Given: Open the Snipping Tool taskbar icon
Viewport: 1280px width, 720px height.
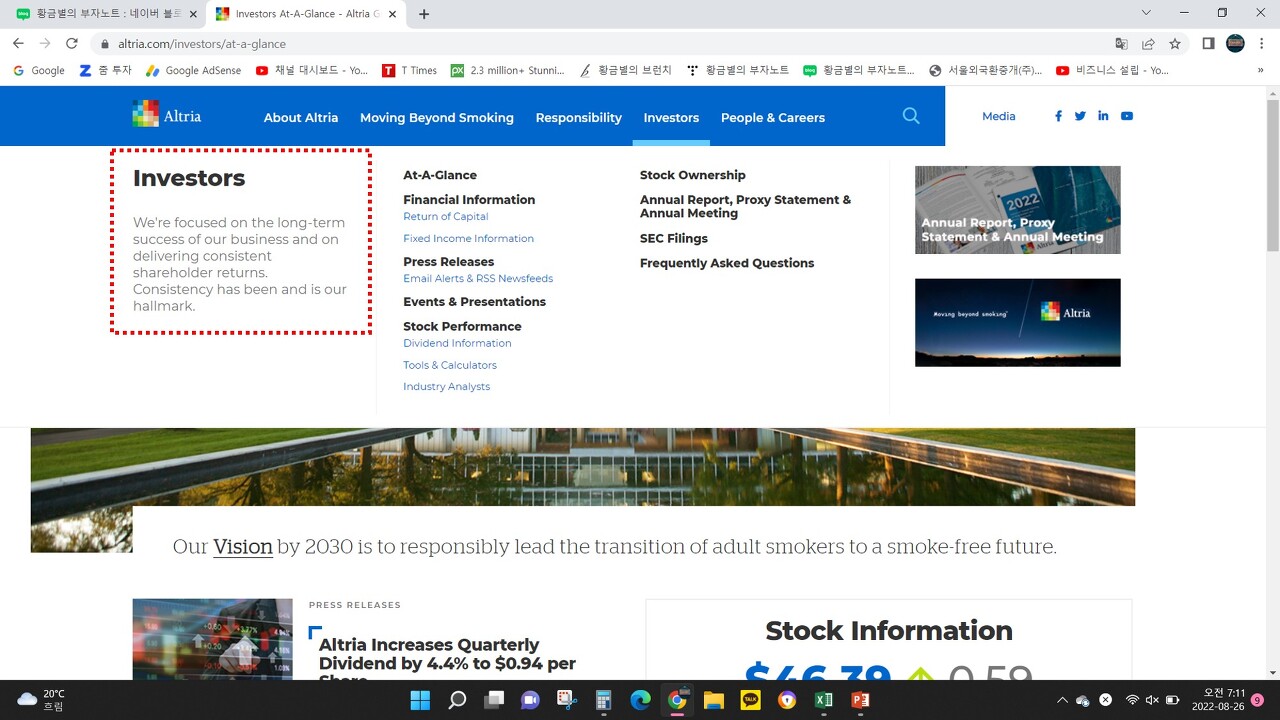Looking at the screenshot, I should [x=567, y=700].
